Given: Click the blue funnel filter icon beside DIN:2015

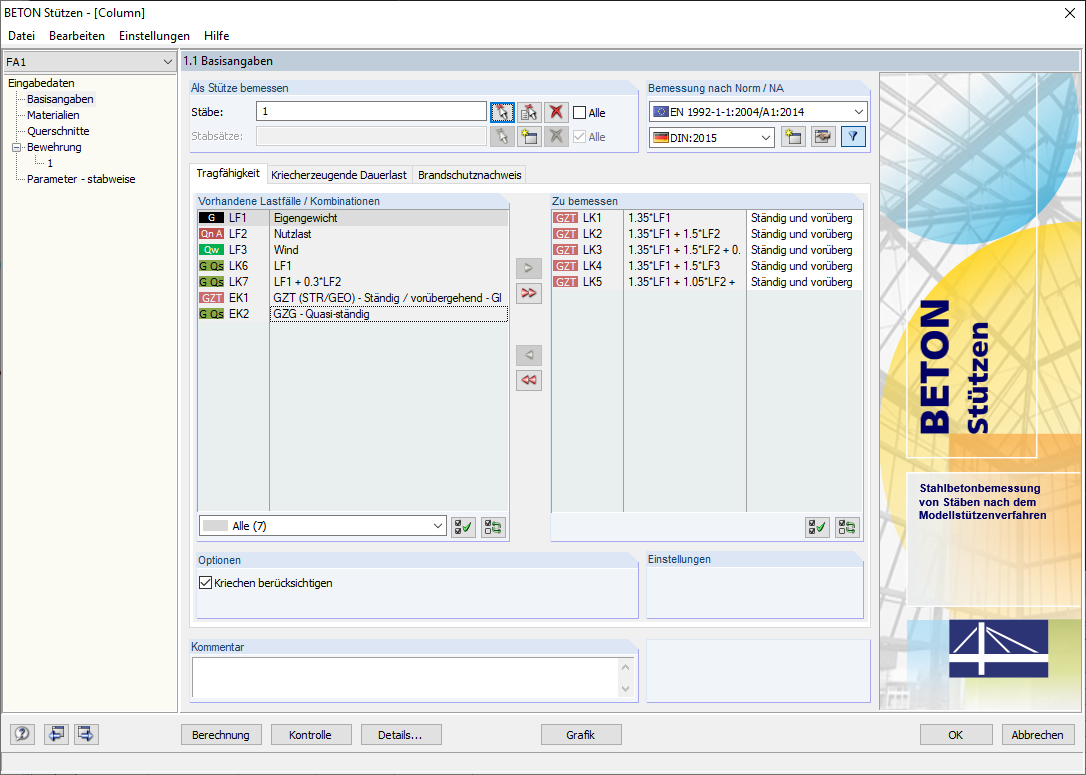Looking at the screenshot, I should (852, 136).
